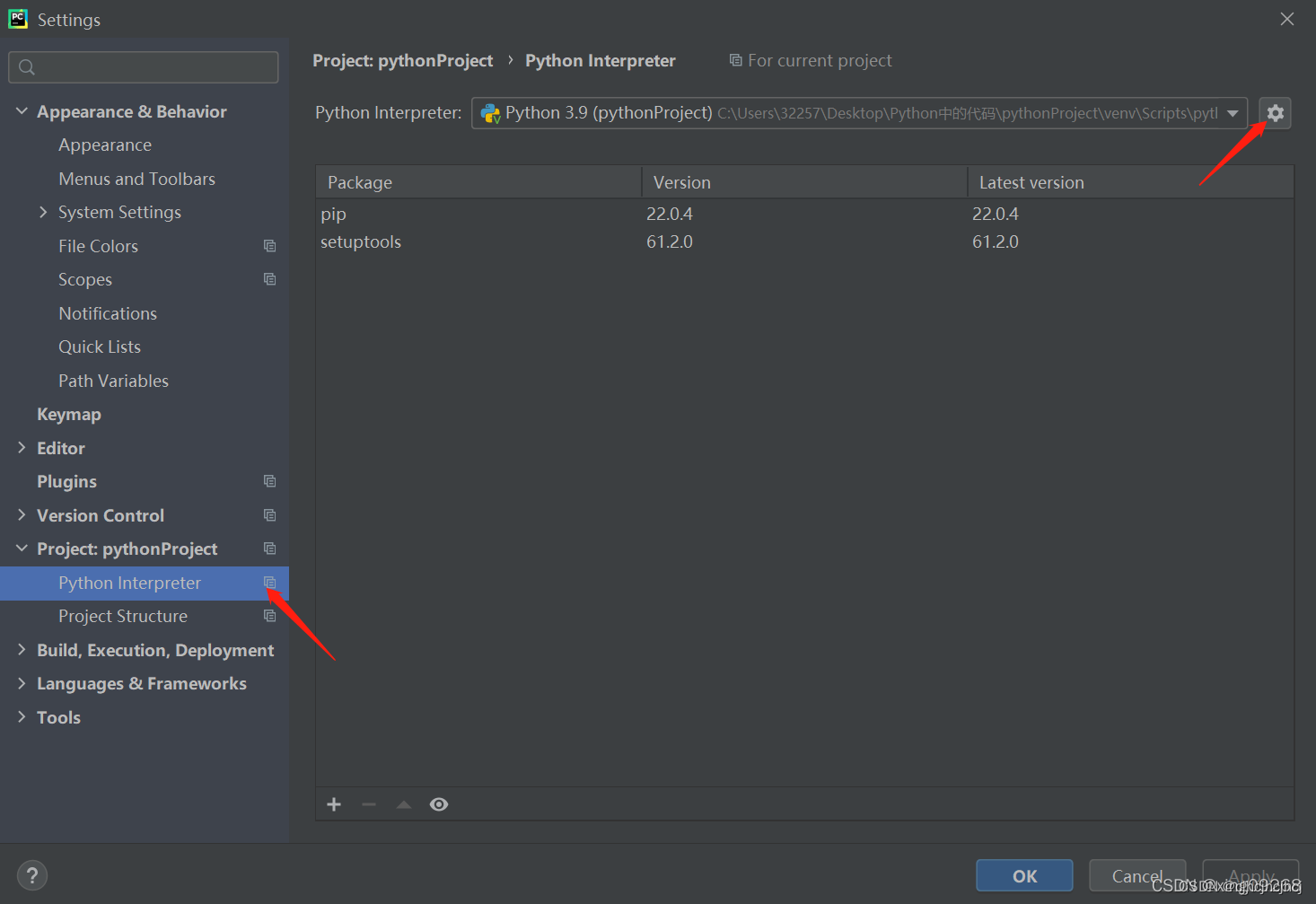The width and height of the screenshot is (1316, 904).
Task: Open Path Variables settings
Action: (x=113, y=381)
